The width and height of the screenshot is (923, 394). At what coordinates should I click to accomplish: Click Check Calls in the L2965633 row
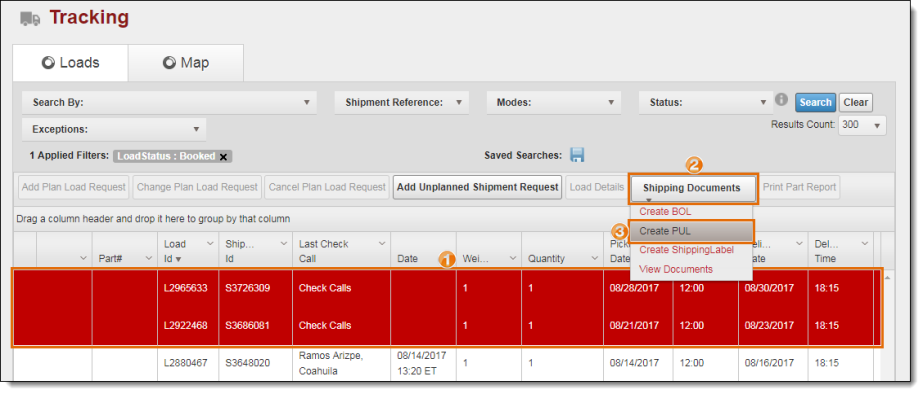(x=325, y=288)
